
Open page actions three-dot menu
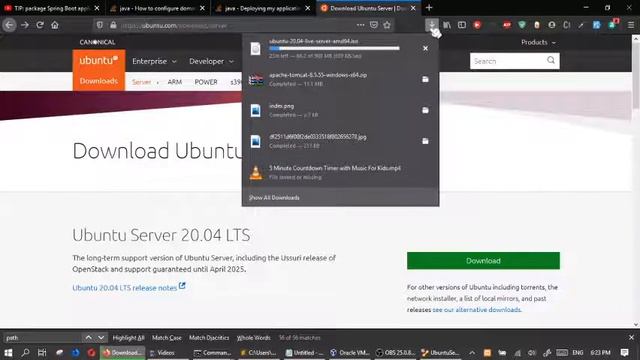pos(360,25)
